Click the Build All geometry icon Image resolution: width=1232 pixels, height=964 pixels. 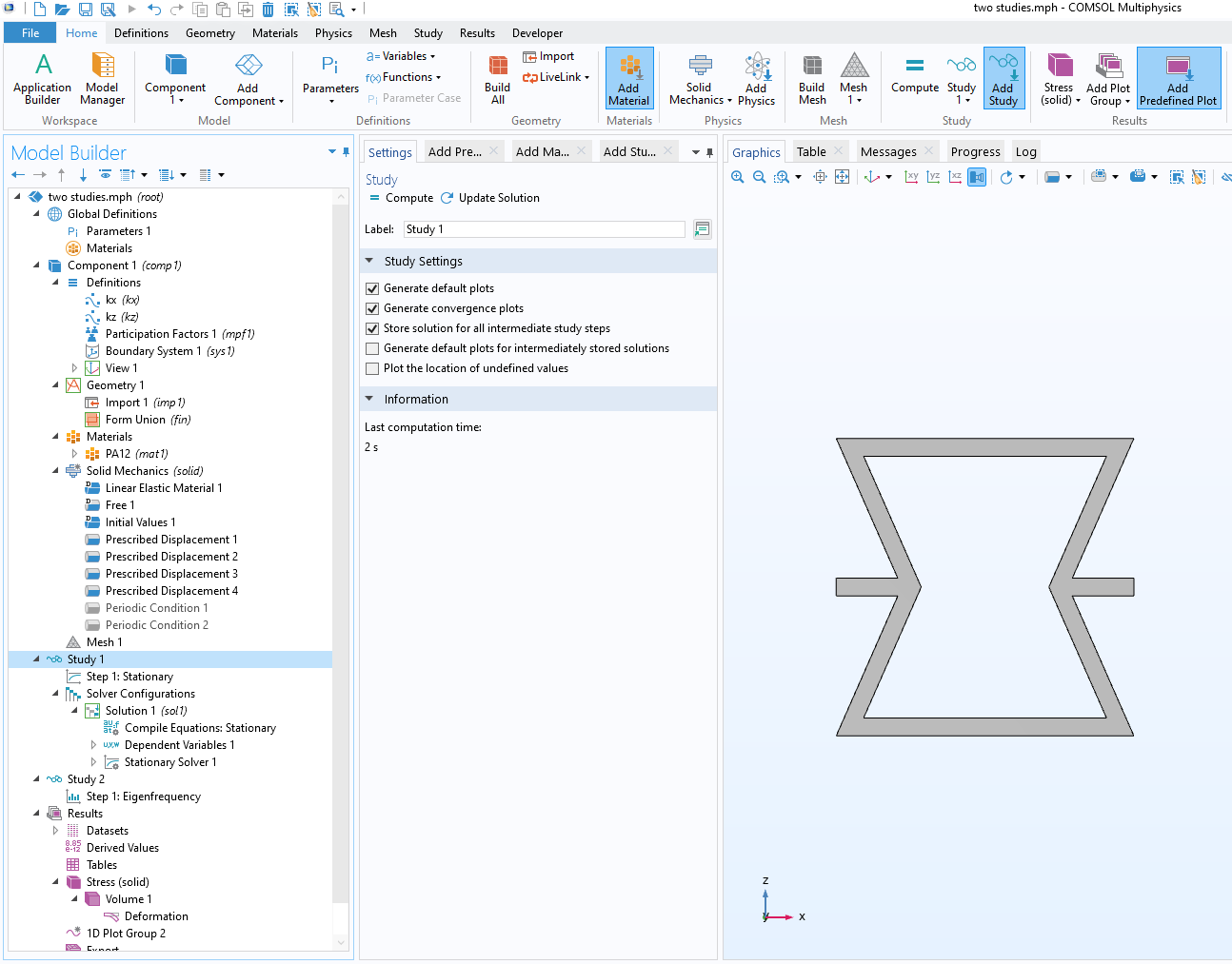(497, 79)
